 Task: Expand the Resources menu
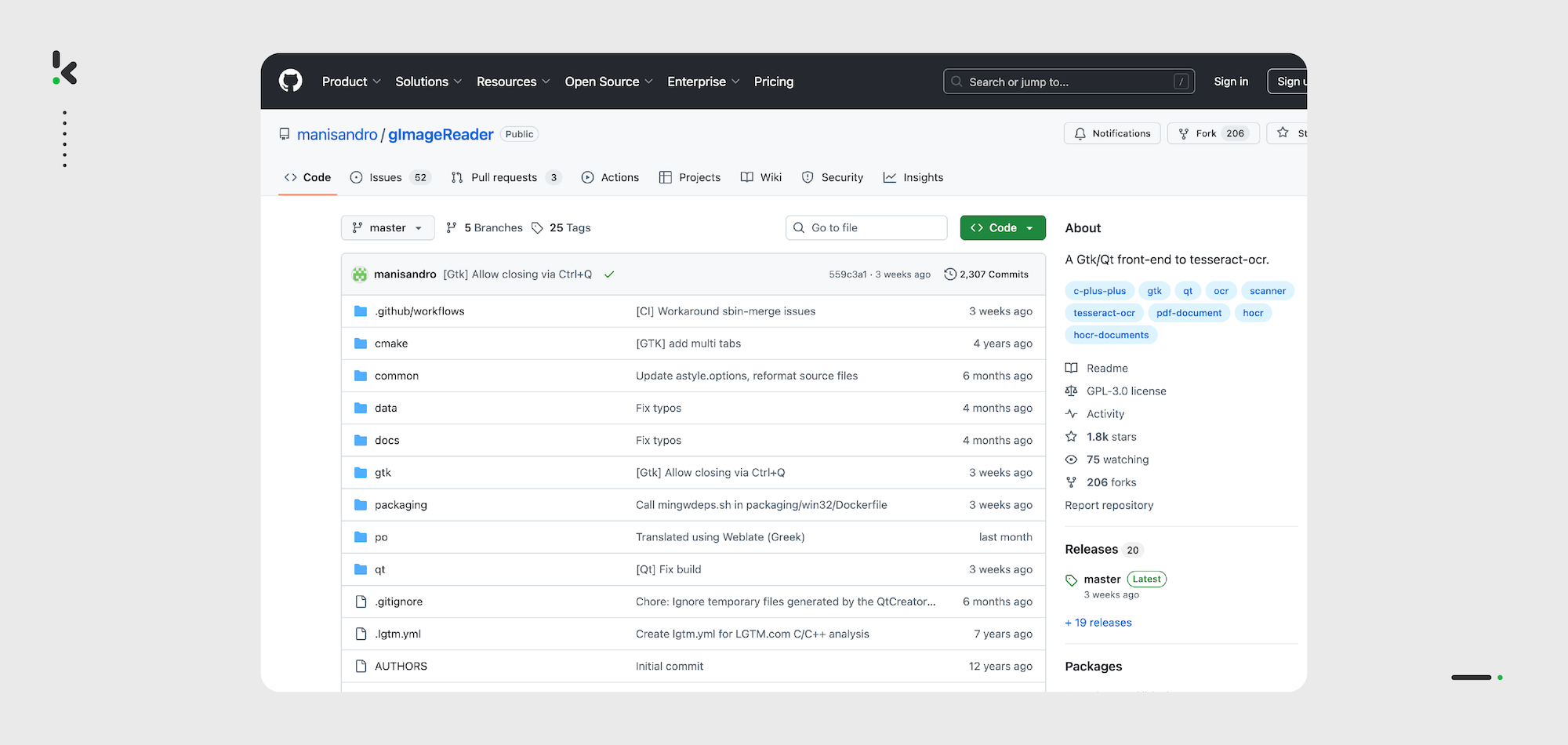click(x=514, y=82)
